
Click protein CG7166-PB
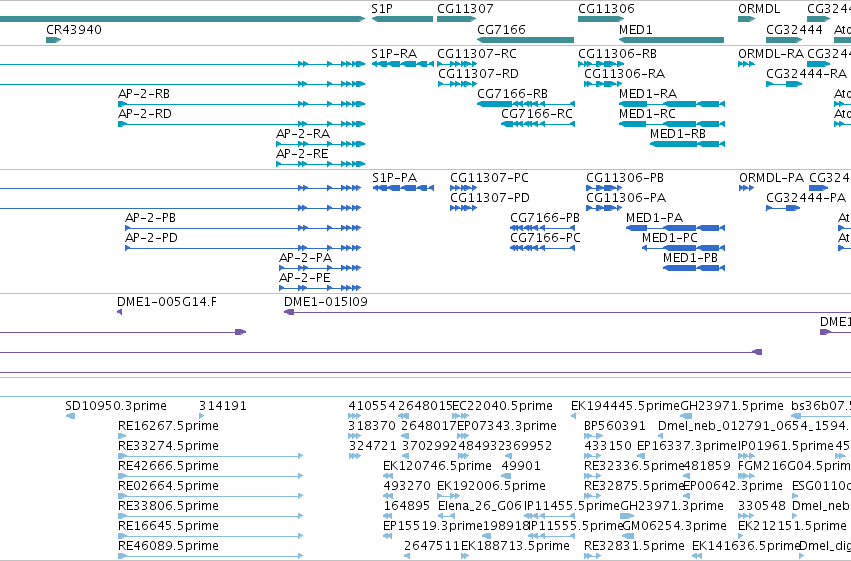pyautogui.click(x=542, y=228)
